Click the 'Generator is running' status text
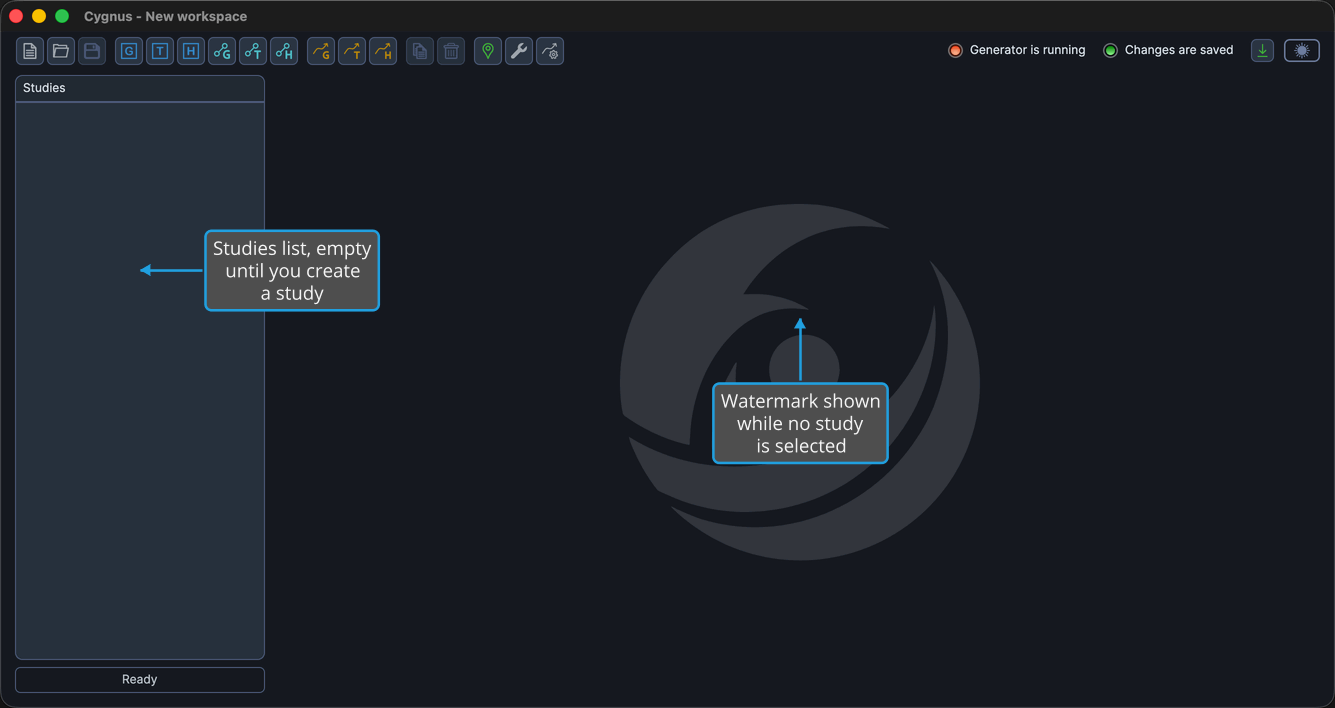The width and height of the screenshot is (1335, 708). 1027,50
